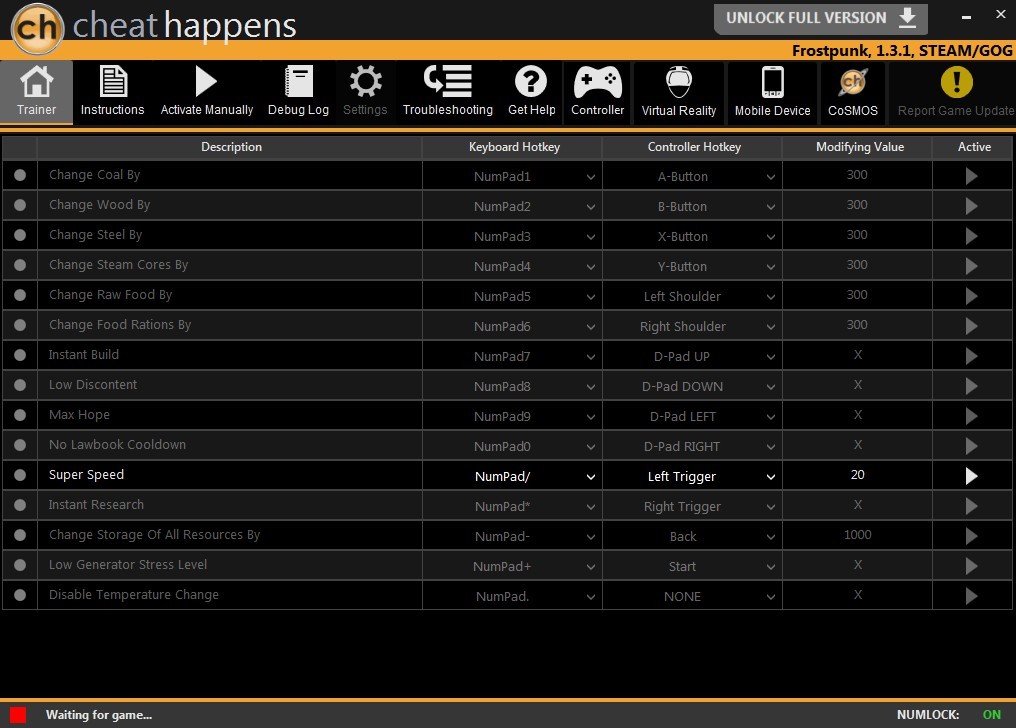Activate the Change Coal By cheat
Viewport: 1016px width, 728px height.
coord(971,176)
